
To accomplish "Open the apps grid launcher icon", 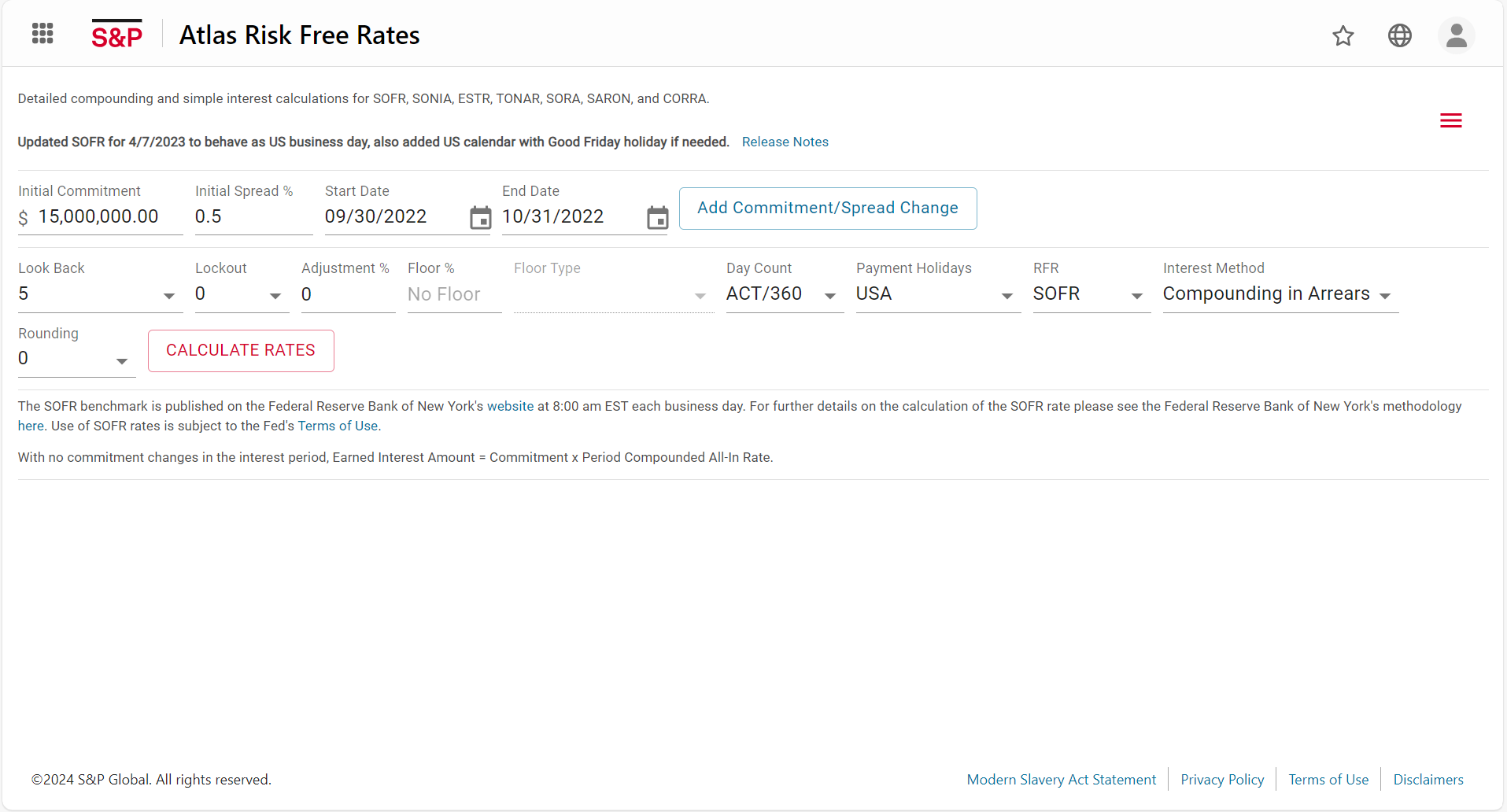I will coord(42,34).
